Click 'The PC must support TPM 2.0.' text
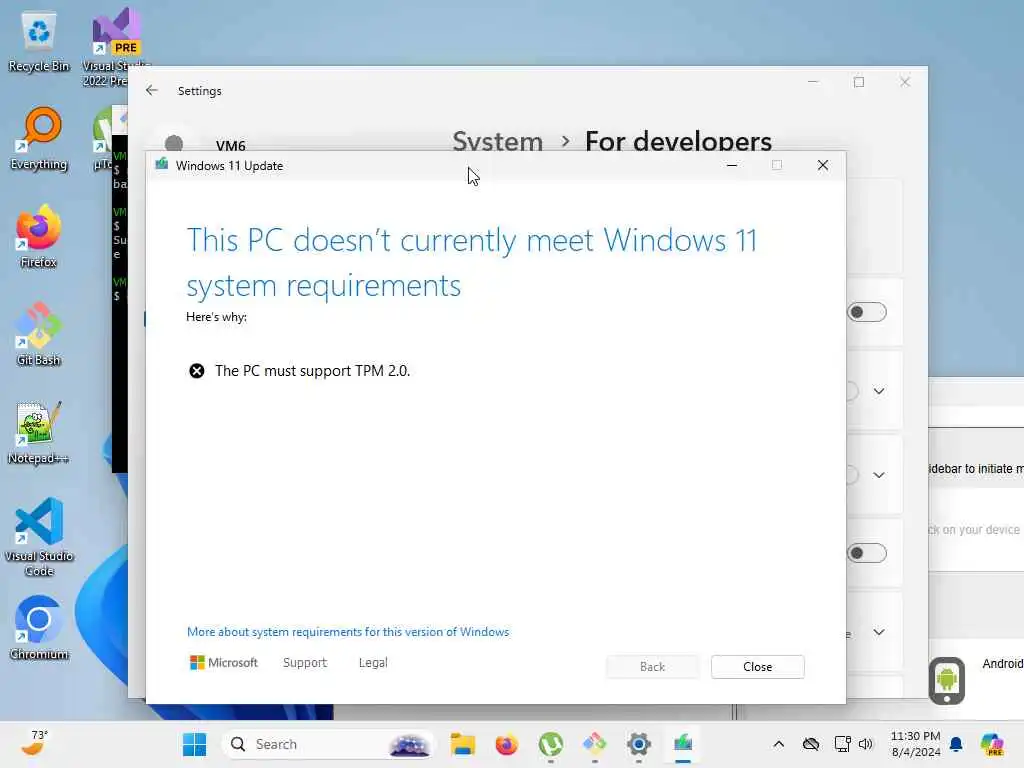This screenshot has width=1024, height=768. [x=312, y=371]
